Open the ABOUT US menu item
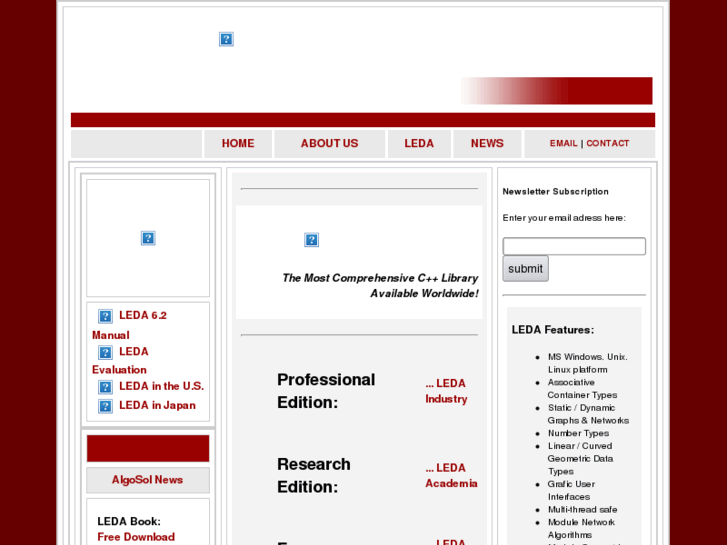 click(329, 143)
